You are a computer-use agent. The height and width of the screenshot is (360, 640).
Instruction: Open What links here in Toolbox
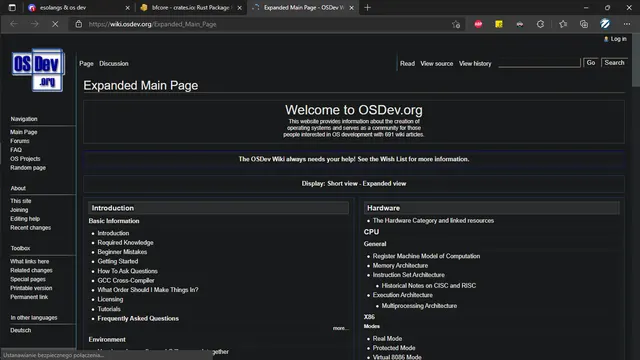[29, 262]
